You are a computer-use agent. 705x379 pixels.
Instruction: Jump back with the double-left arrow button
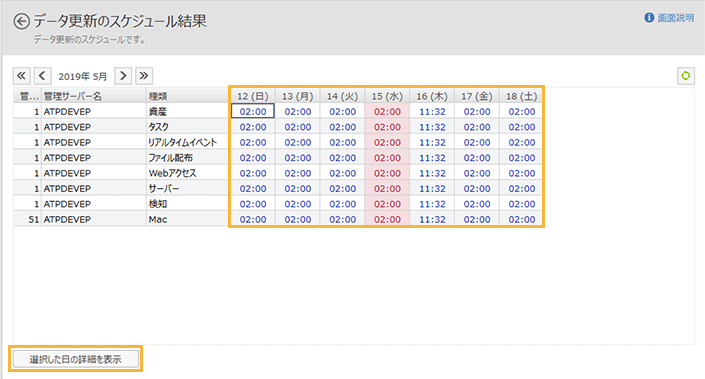22,76
